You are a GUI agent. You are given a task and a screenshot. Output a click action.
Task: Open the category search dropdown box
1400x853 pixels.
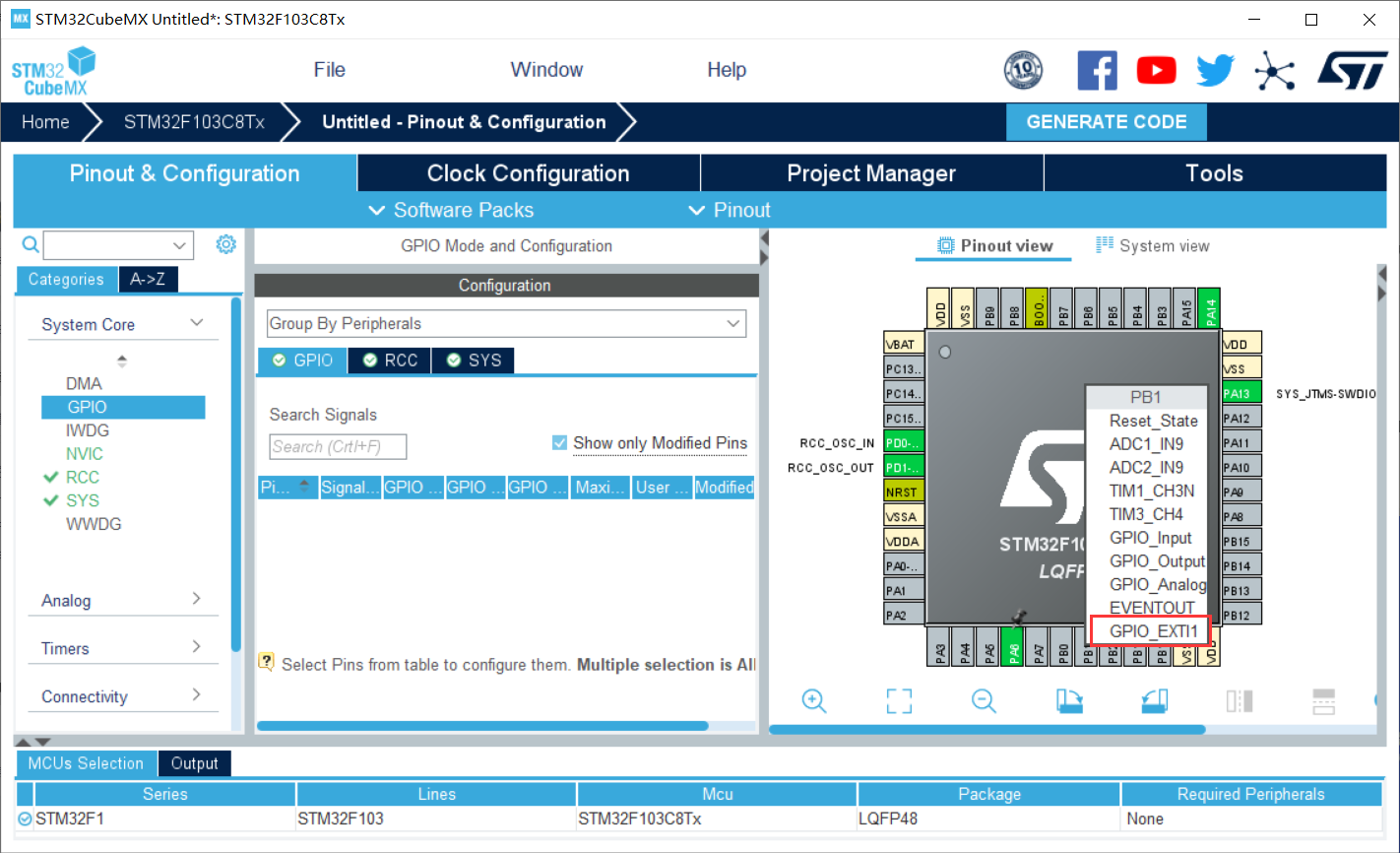tap(118, 244)
